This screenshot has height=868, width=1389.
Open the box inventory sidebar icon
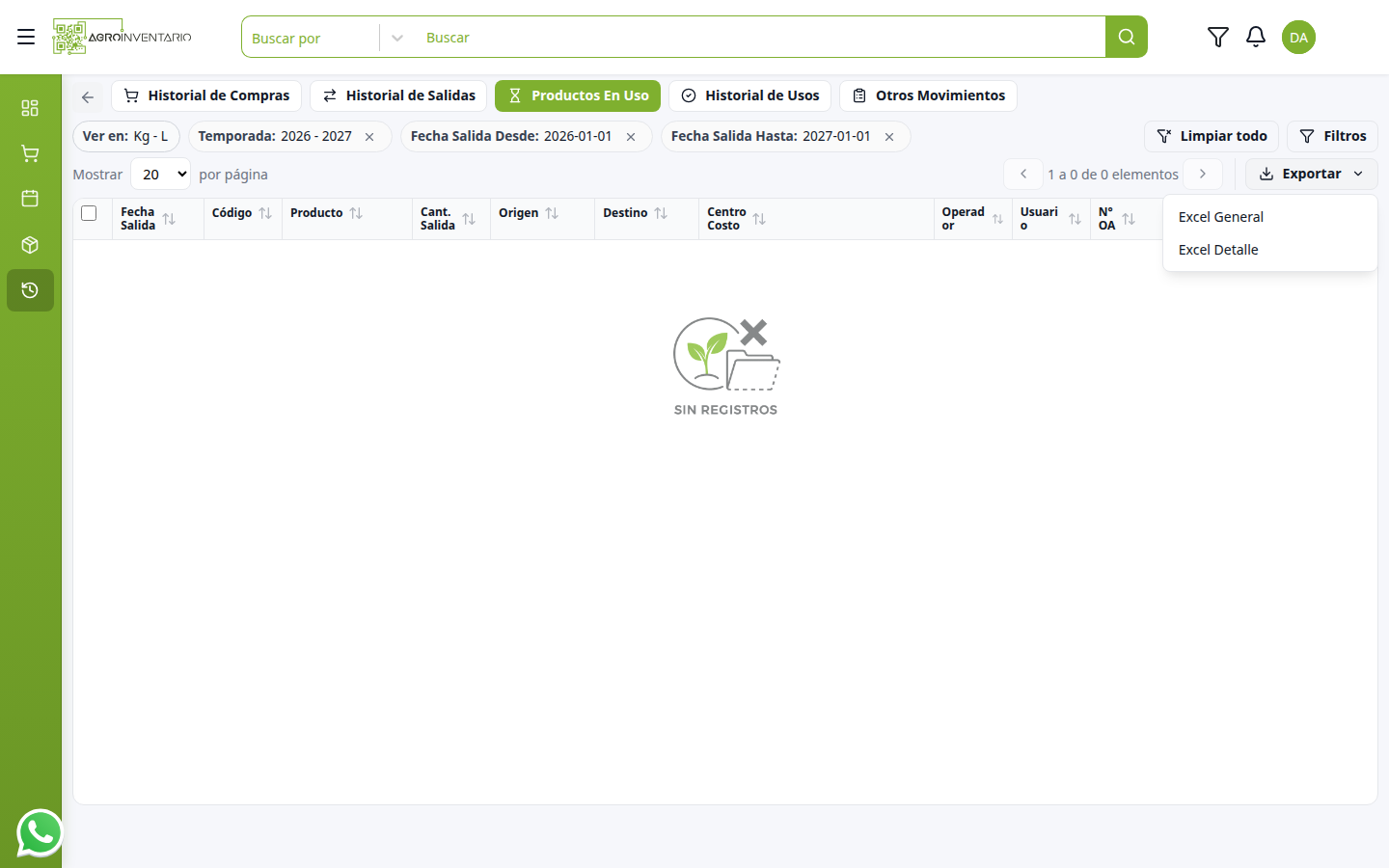click(30, 245)
